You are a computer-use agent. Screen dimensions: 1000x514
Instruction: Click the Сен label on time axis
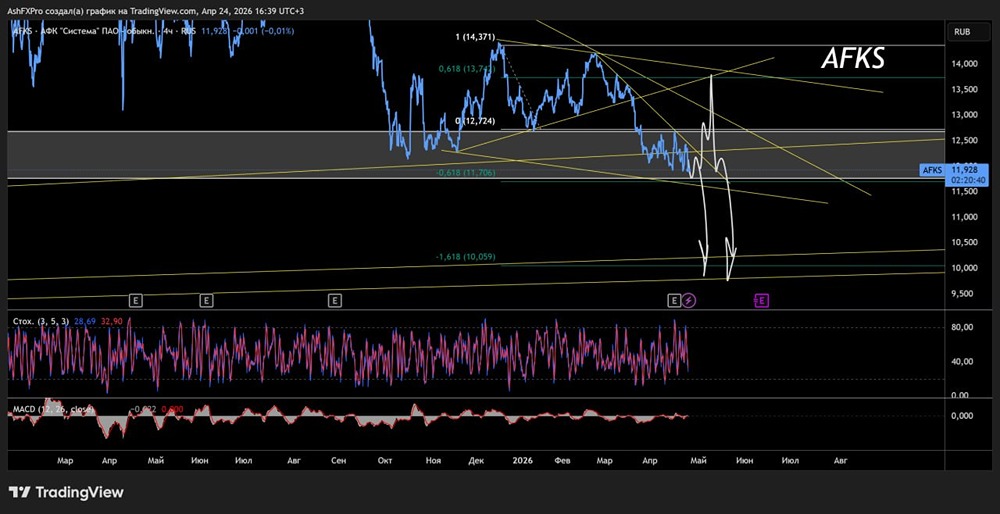tap(340, 460)
